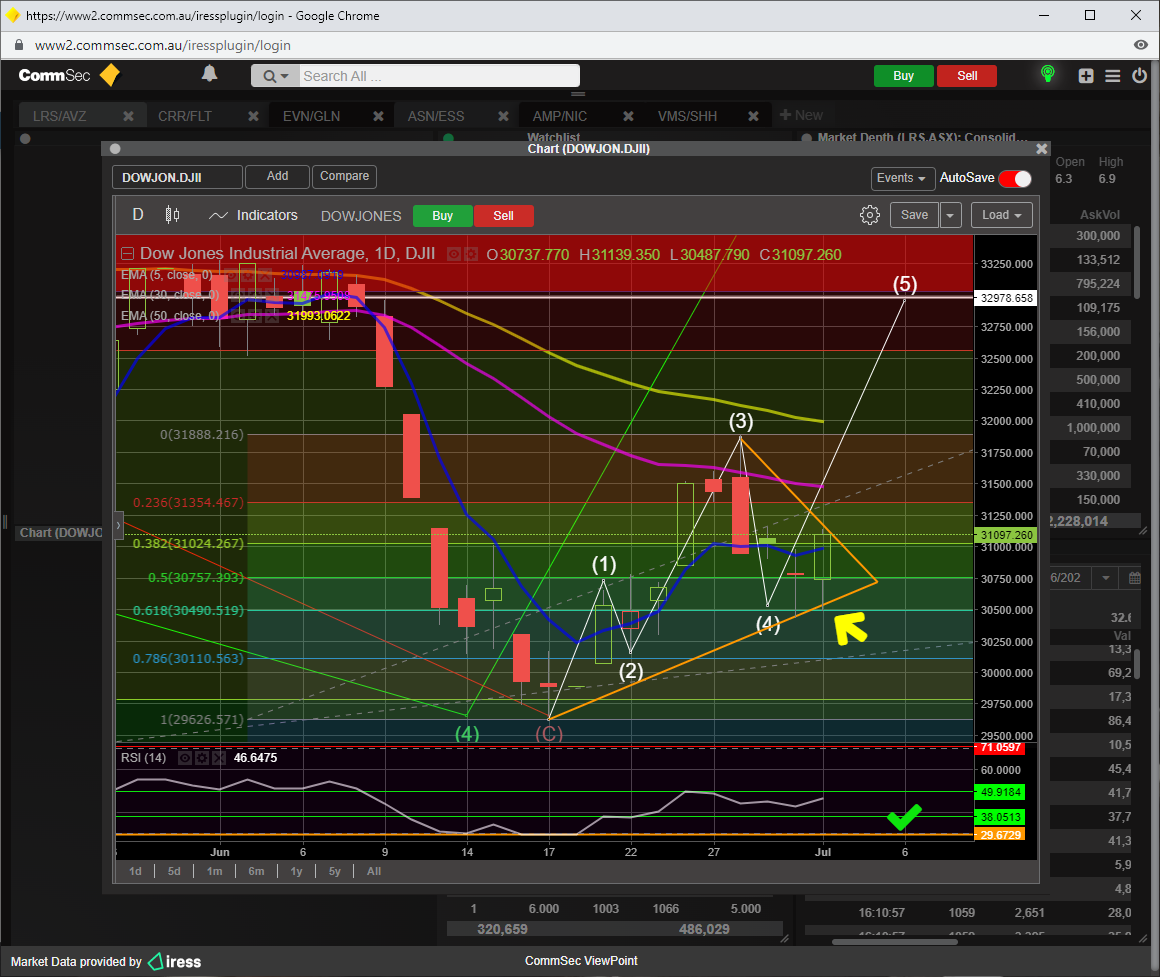The image size is (1160, 977).
Task: Switch to the LRS/AVZ tab
Action: [x=60, y=116]
